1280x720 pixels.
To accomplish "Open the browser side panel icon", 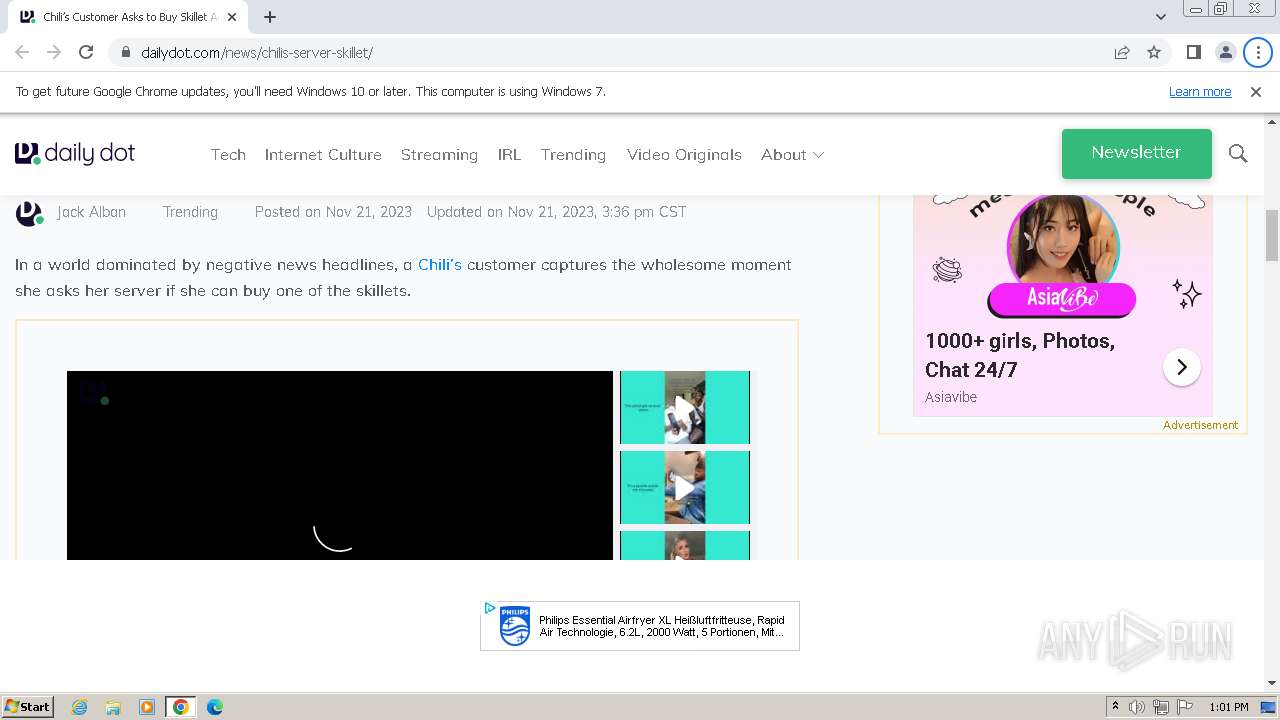I will pyautogui.click(x=1193, y=52).
